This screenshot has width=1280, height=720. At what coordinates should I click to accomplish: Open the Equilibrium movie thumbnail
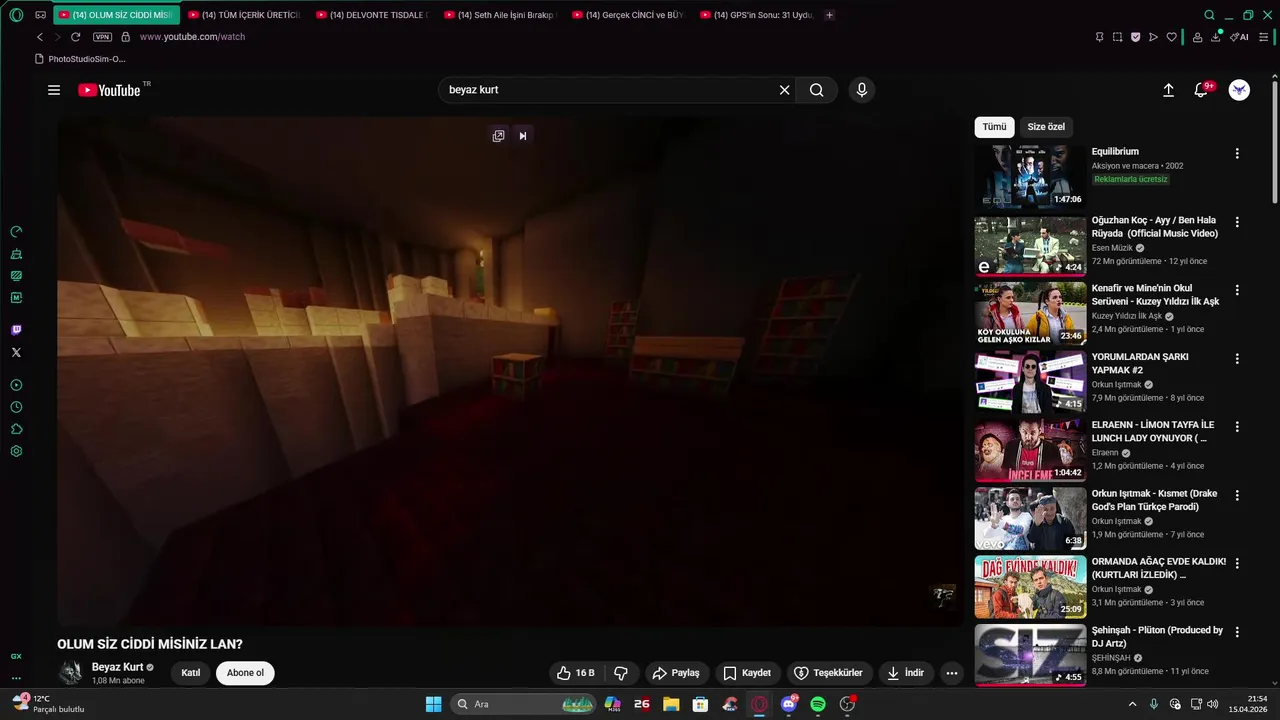[x=1030, y=176]
